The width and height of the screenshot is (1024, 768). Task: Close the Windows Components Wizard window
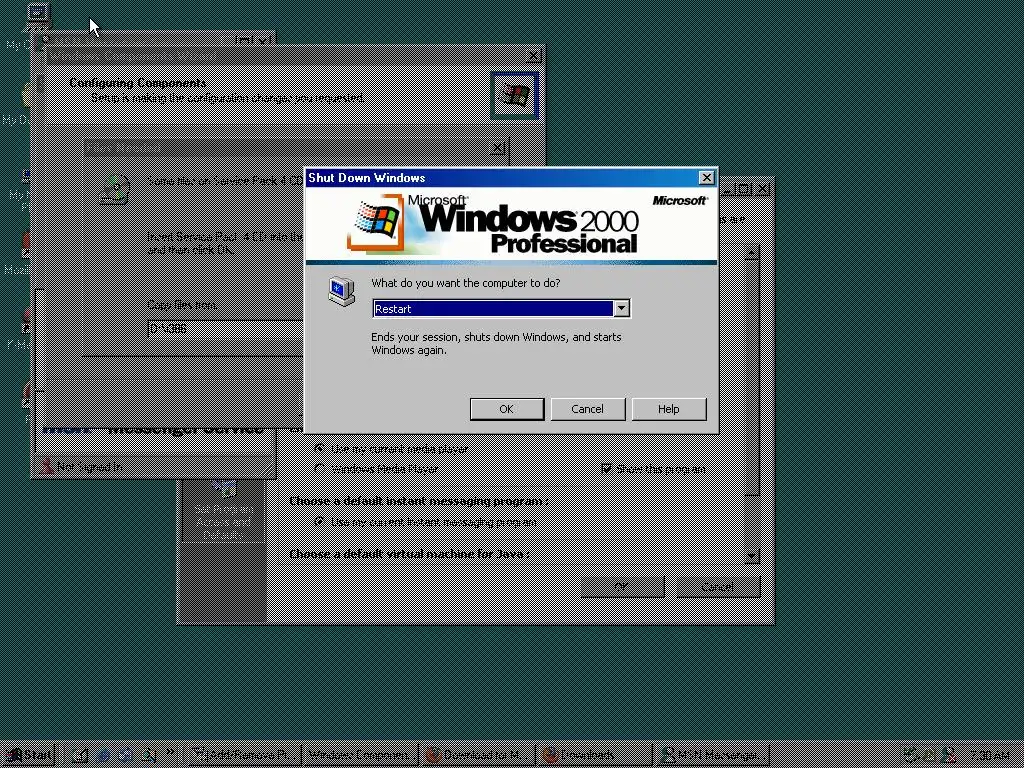pos(533,56)
